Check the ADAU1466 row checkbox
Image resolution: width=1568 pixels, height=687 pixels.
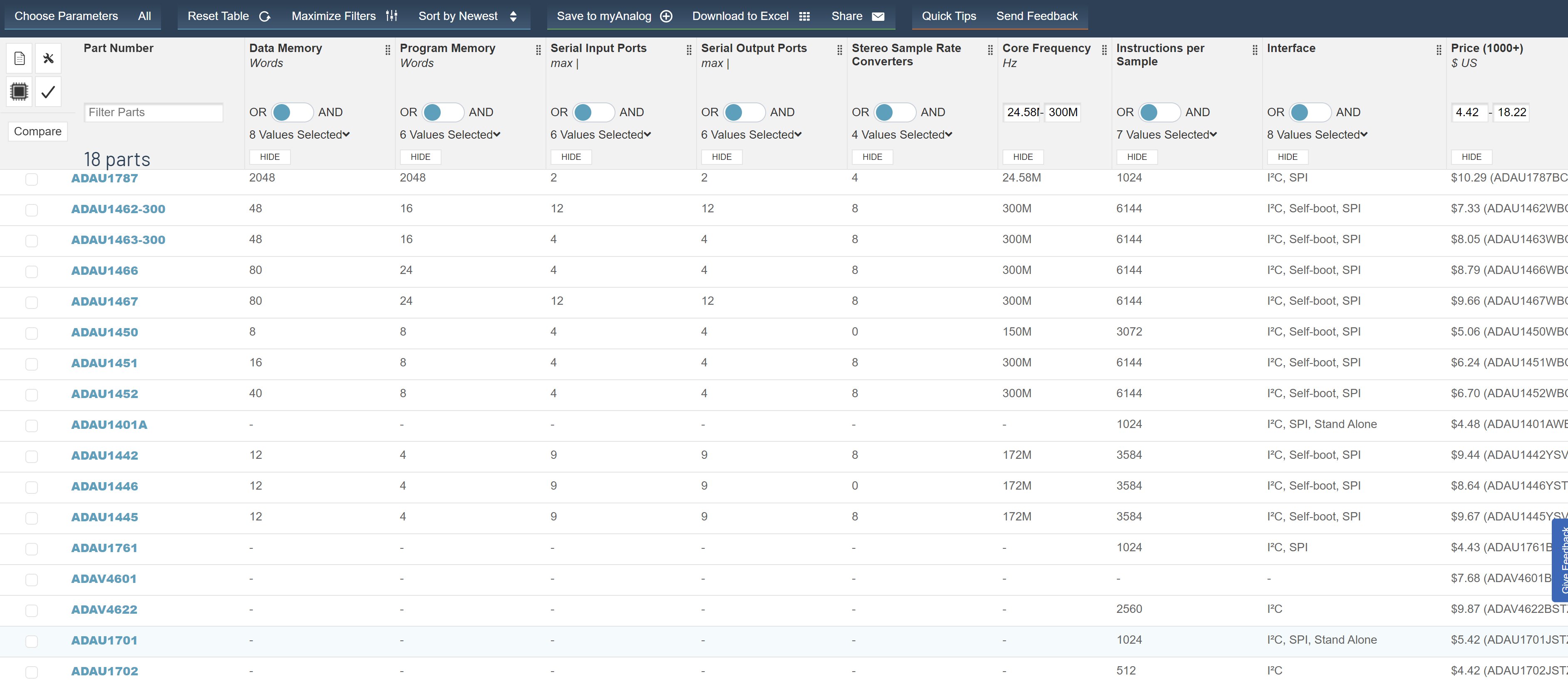32,271
